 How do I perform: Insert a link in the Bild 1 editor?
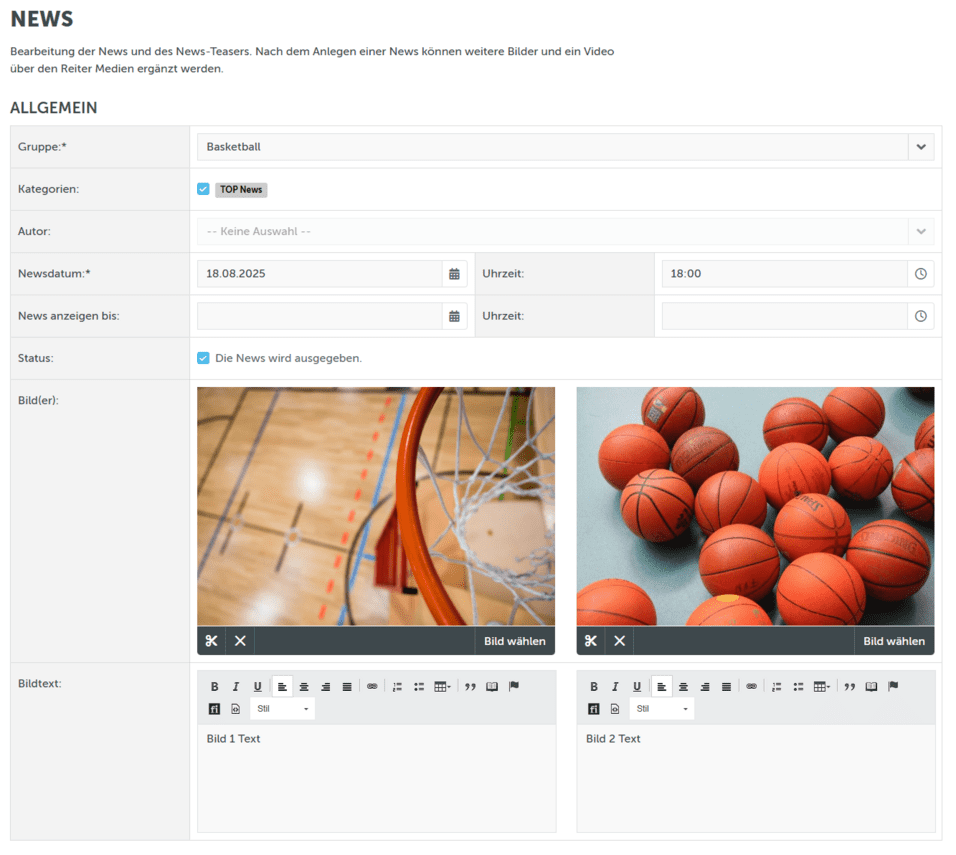click(x=372, y=687)
